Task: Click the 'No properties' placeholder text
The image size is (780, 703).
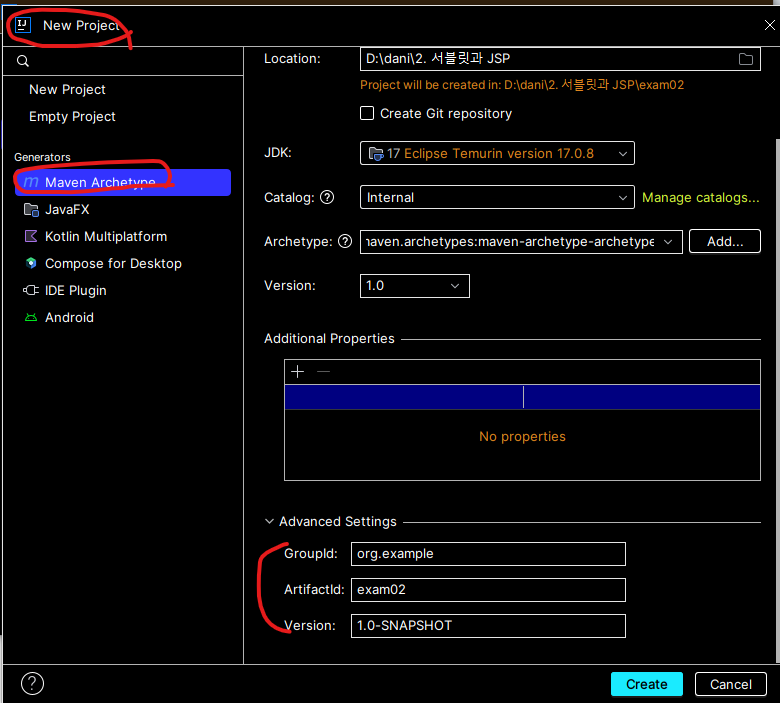Action: [522, 436]
